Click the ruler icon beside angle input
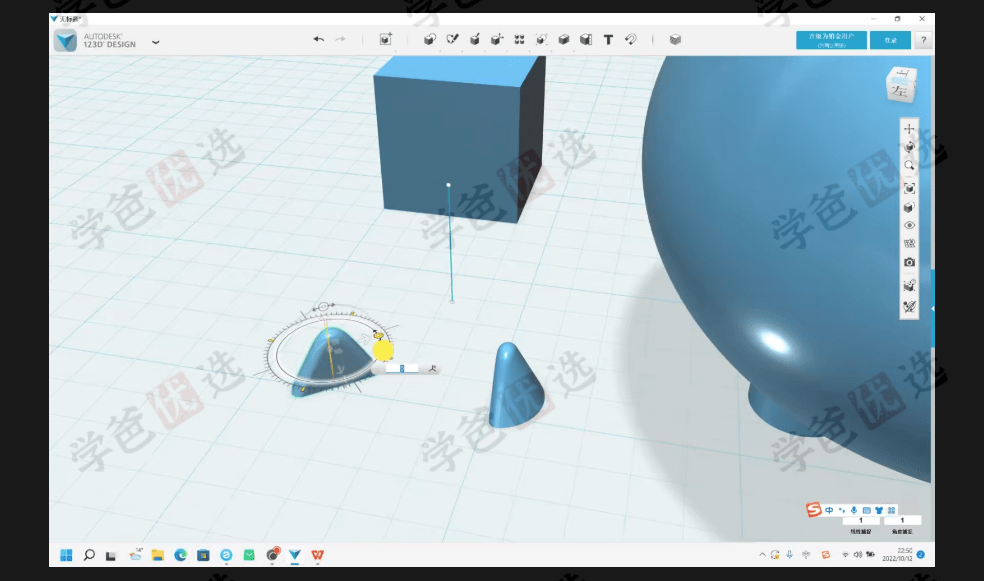984x581 pixels. click(432, 369)
